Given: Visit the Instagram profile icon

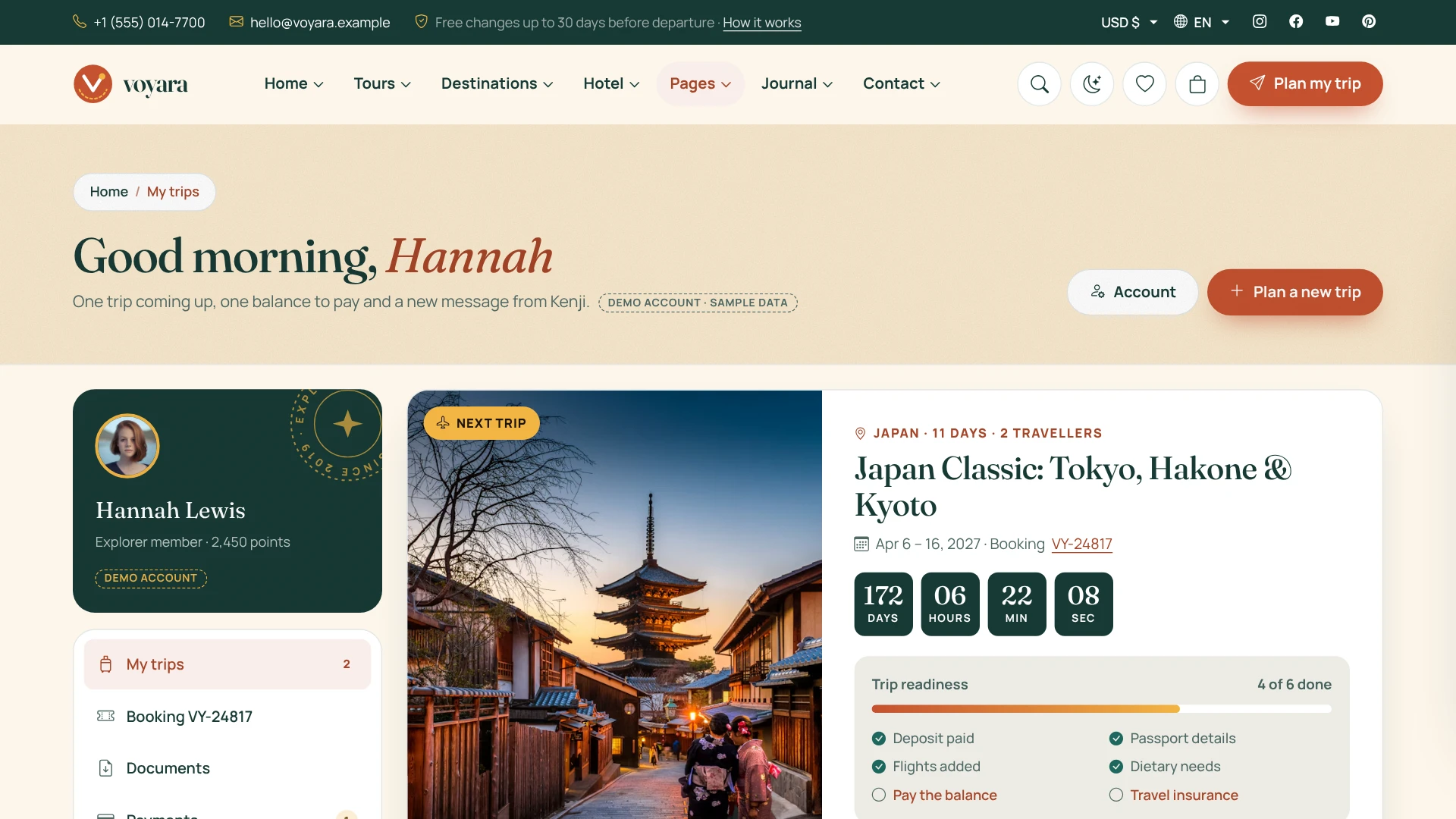Looking at the screenshot, I should click(1260, 21).
